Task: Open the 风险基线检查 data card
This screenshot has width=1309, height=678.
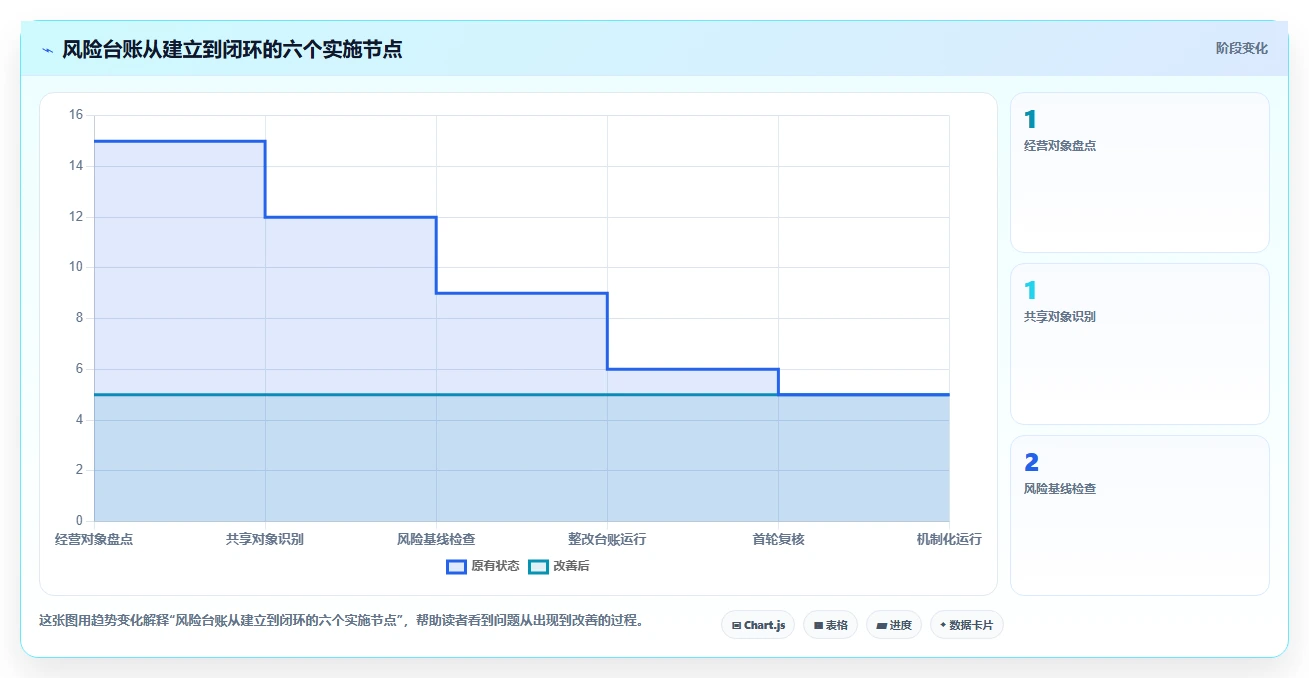Action: click(1139, 515)
